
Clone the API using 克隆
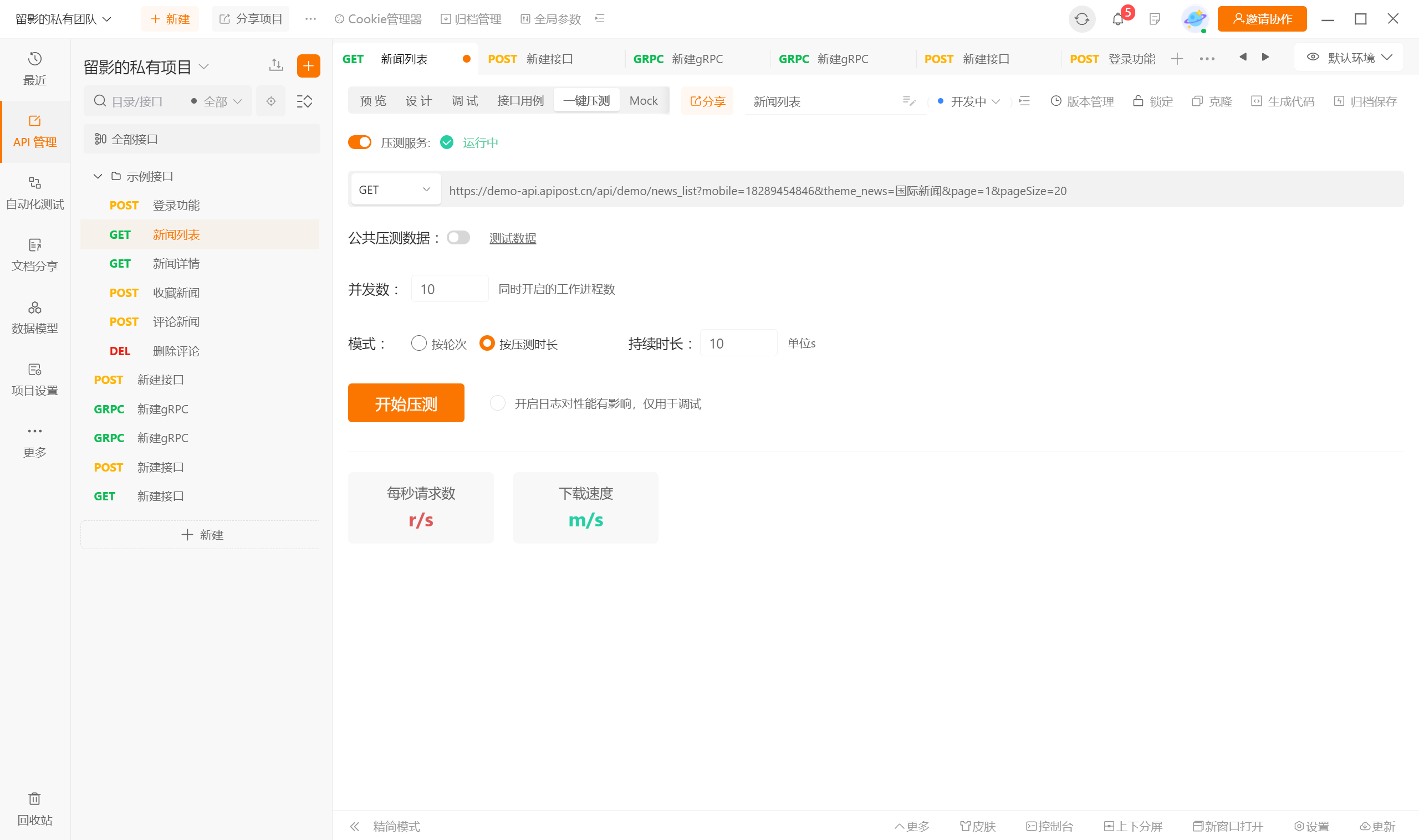[1211, 101]
